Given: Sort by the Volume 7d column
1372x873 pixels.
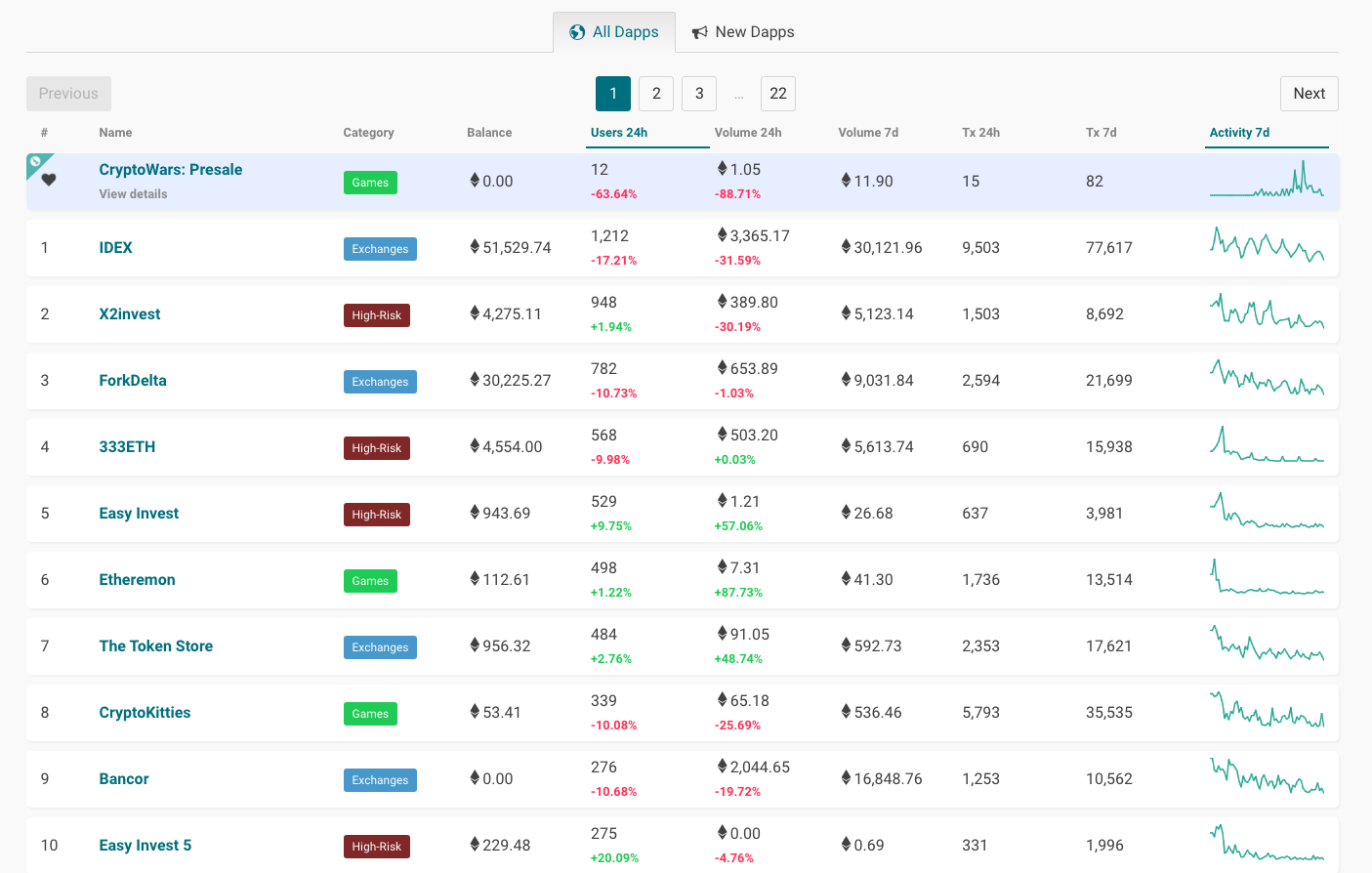Looking at the screenshot, I should click(x=868, y=133).
